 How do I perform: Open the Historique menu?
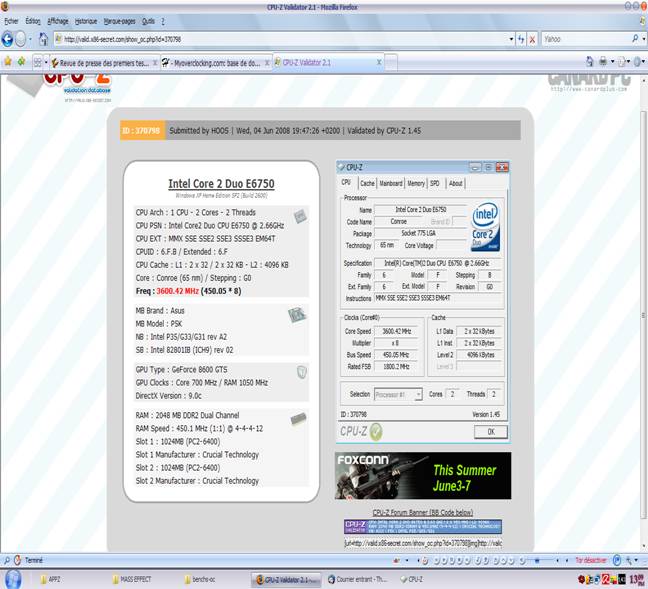point(86,21)
